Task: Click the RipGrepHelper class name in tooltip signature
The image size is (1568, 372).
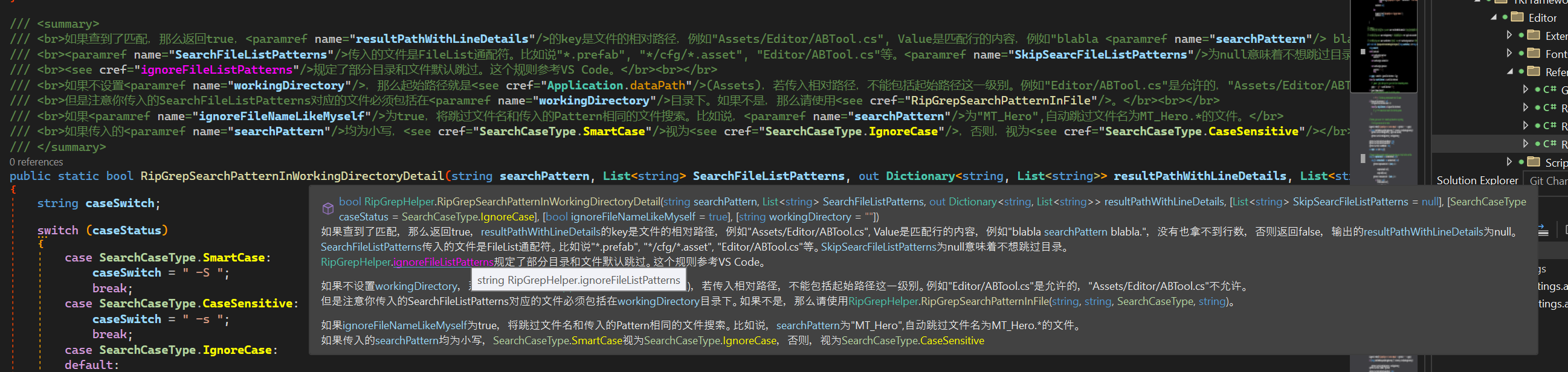Action: point(399,202)
